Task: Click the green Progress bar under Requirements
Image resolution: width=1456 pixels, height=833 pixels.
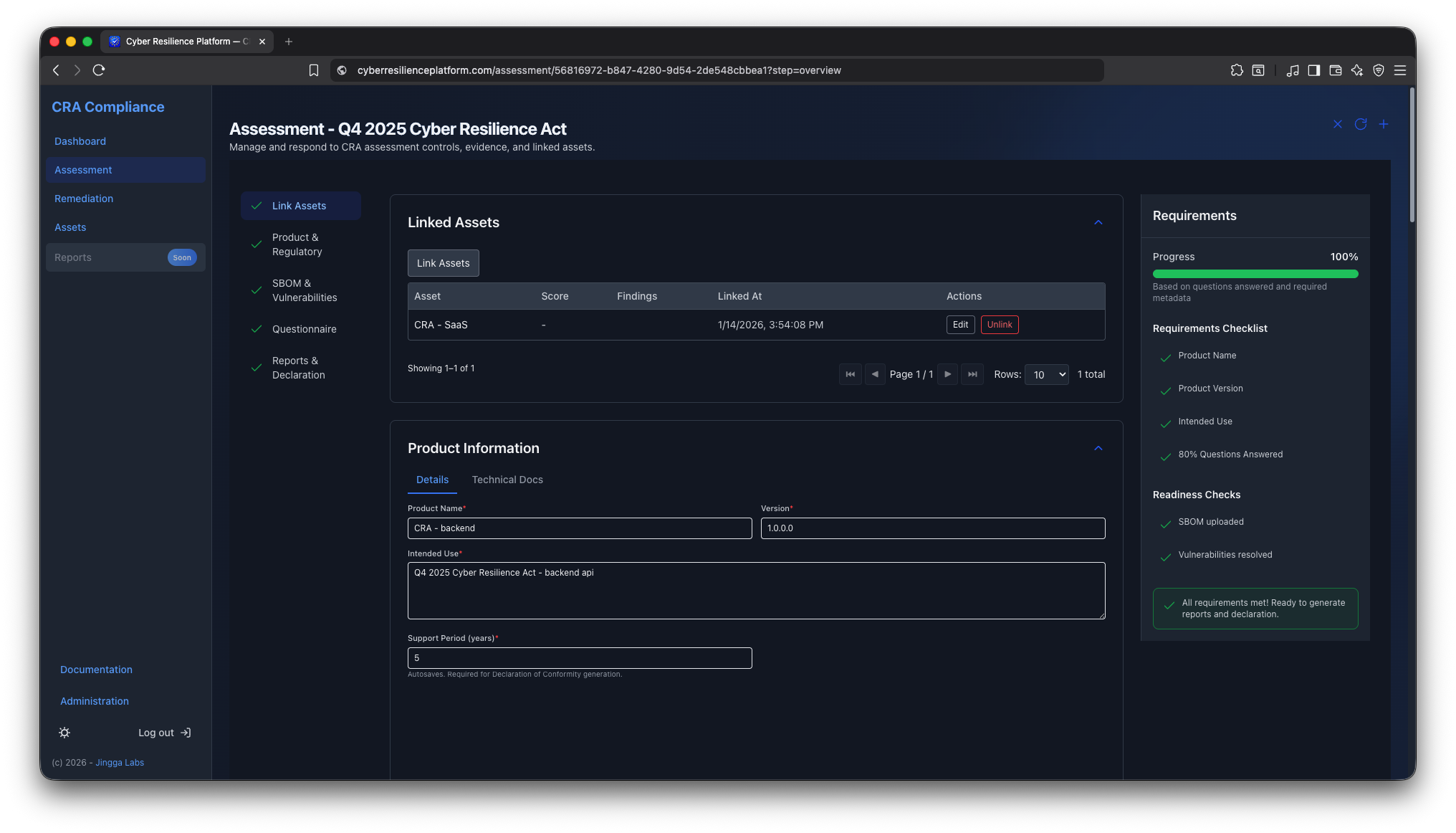Action: pos(1255,274)
